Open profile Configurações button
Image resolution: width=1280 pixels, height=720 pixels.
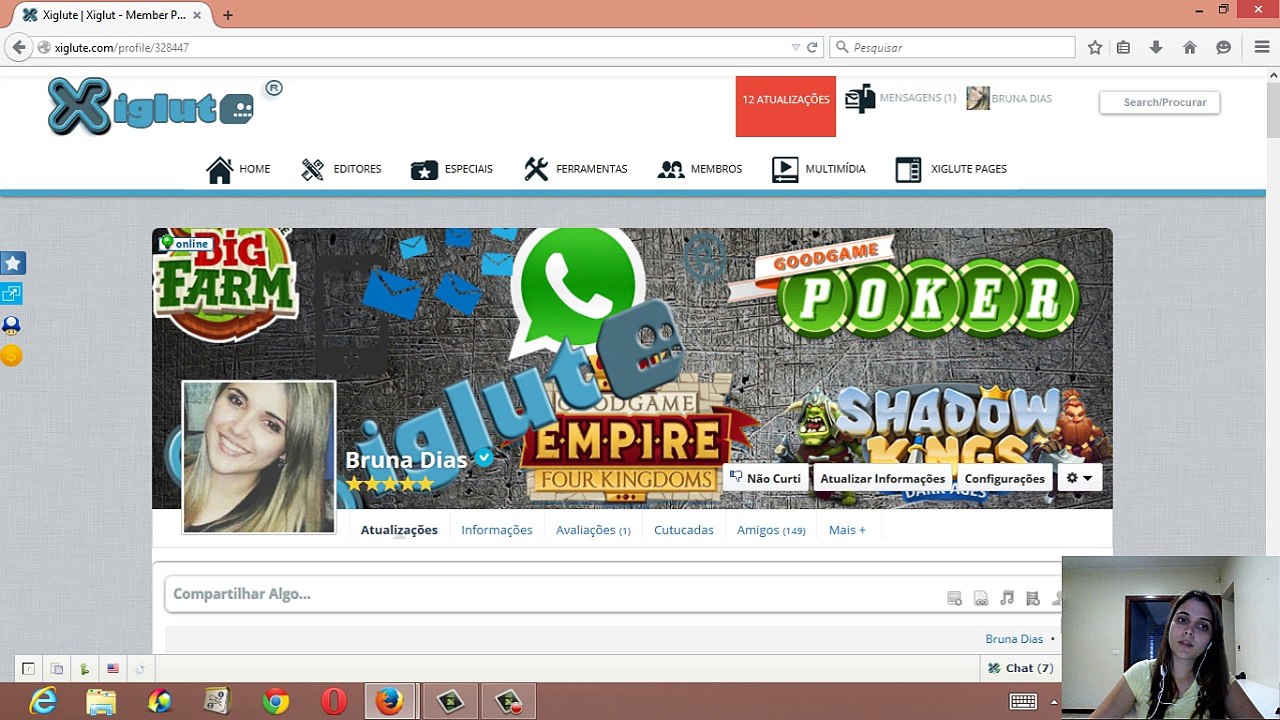click(x=1004, y=478)
